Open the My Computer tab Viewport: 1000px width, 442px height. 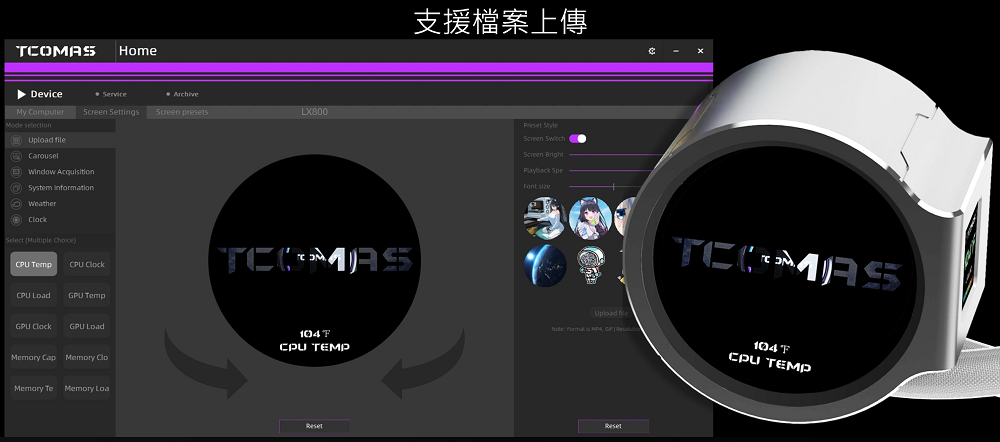tap(40, 112)
